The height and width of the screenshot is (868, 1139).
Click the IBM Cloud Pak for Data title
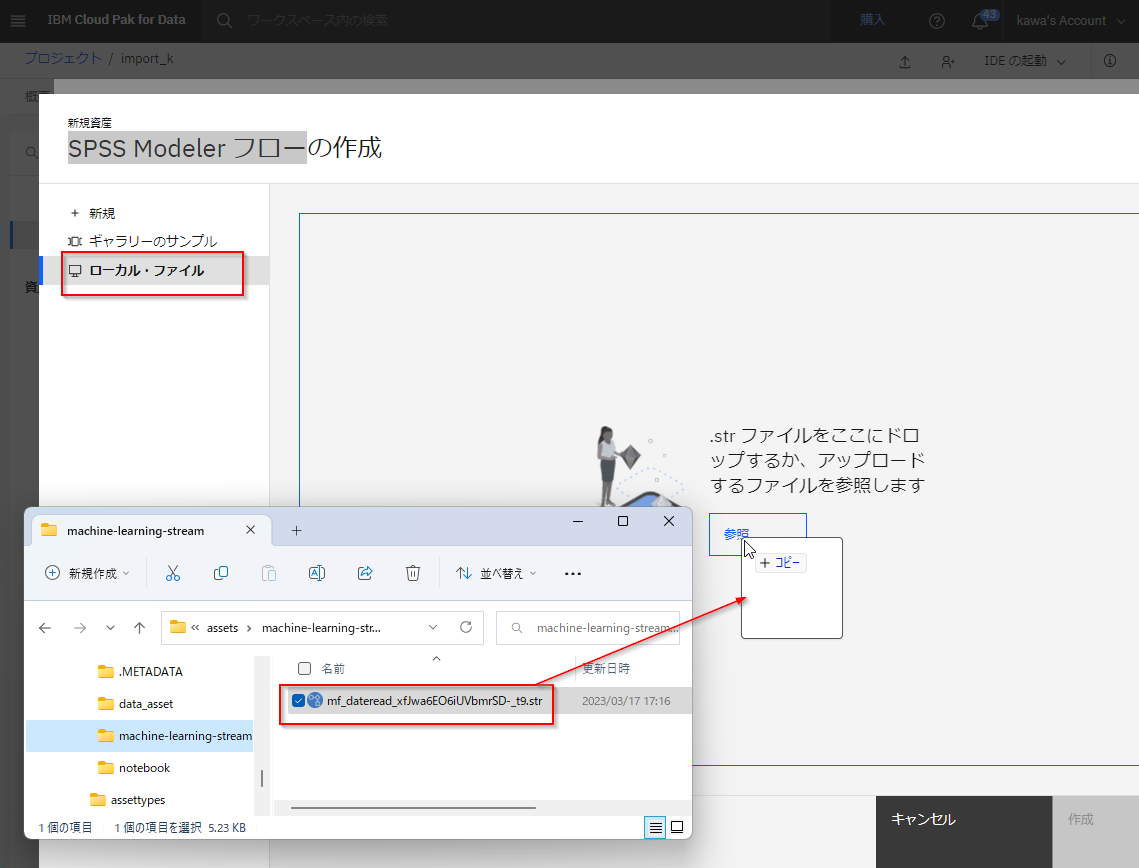(x=116, y=20)
